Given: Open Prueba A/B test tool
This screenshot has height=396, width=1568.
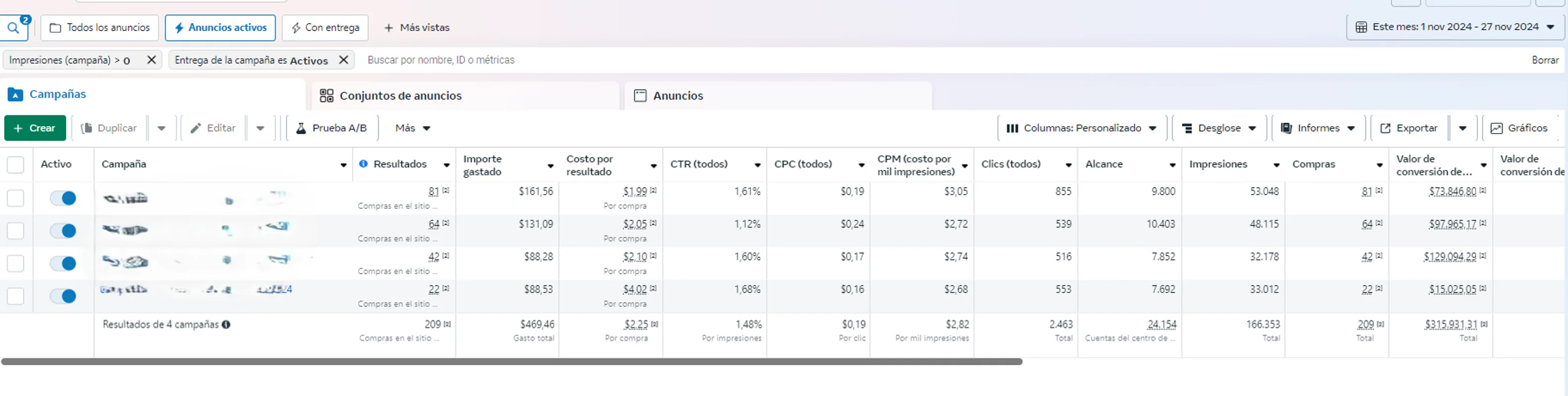Looking at the screenshot, I should pyautogui.click(x=332, y=128).
